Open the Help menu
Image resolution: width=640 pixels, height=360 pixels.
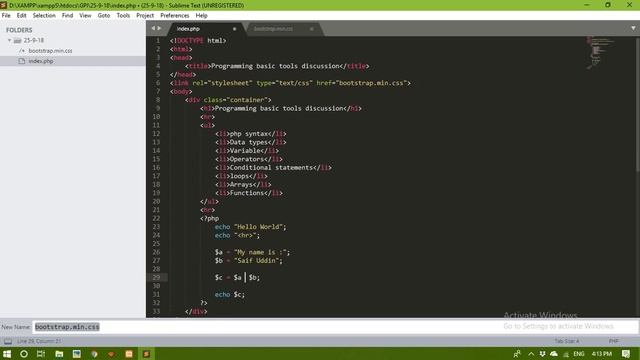[x=201, y=16]
